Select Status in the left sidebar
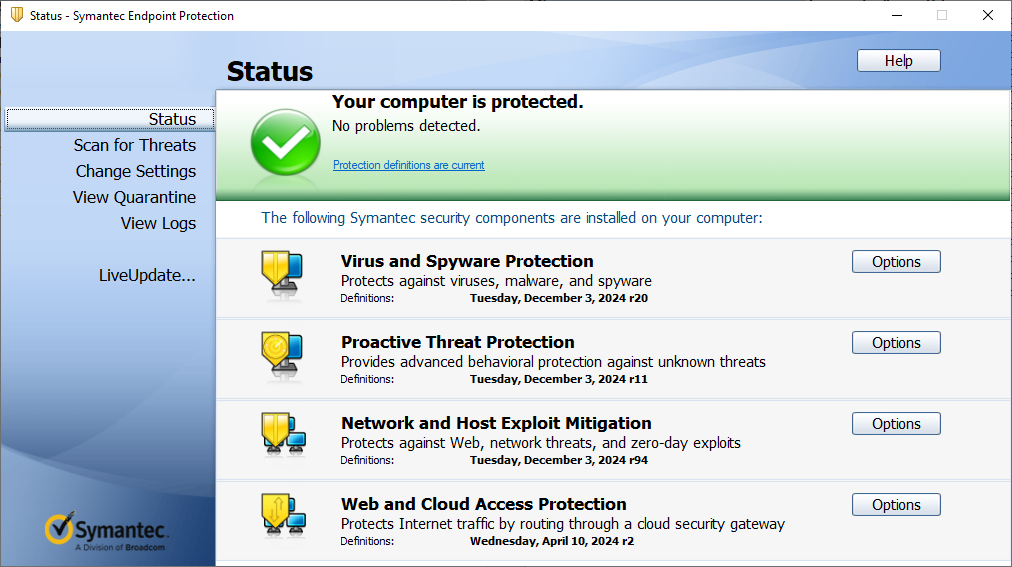Screen dimensions: 1012x567 172,119
